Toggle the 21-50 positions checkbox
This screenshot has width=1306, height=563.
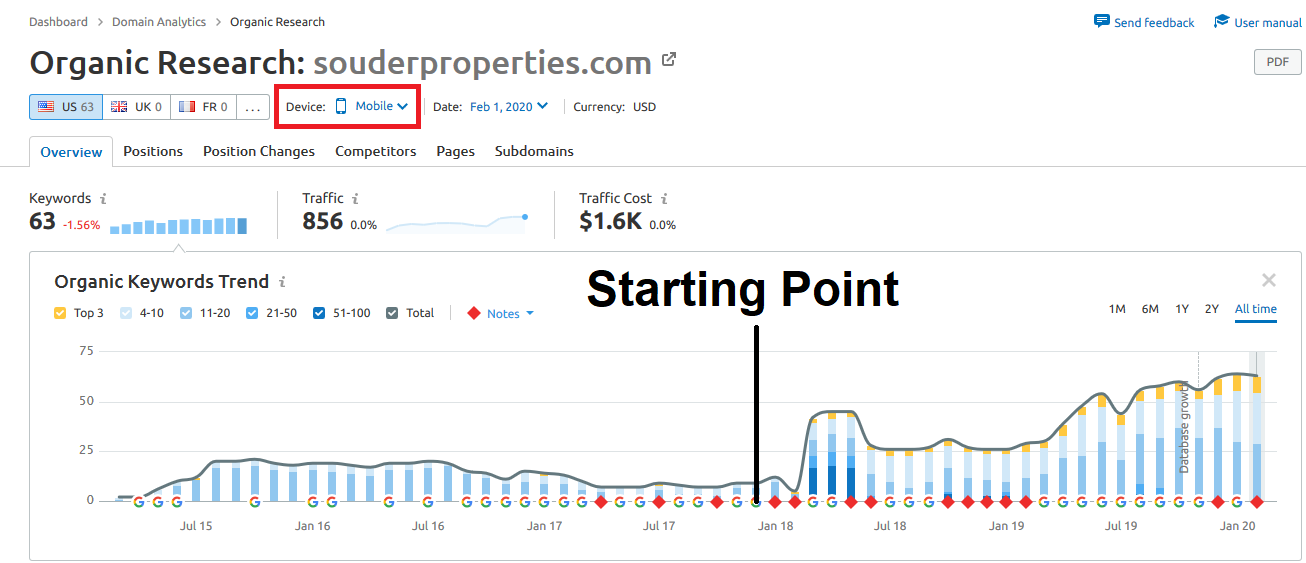click(x=252, y=313)
